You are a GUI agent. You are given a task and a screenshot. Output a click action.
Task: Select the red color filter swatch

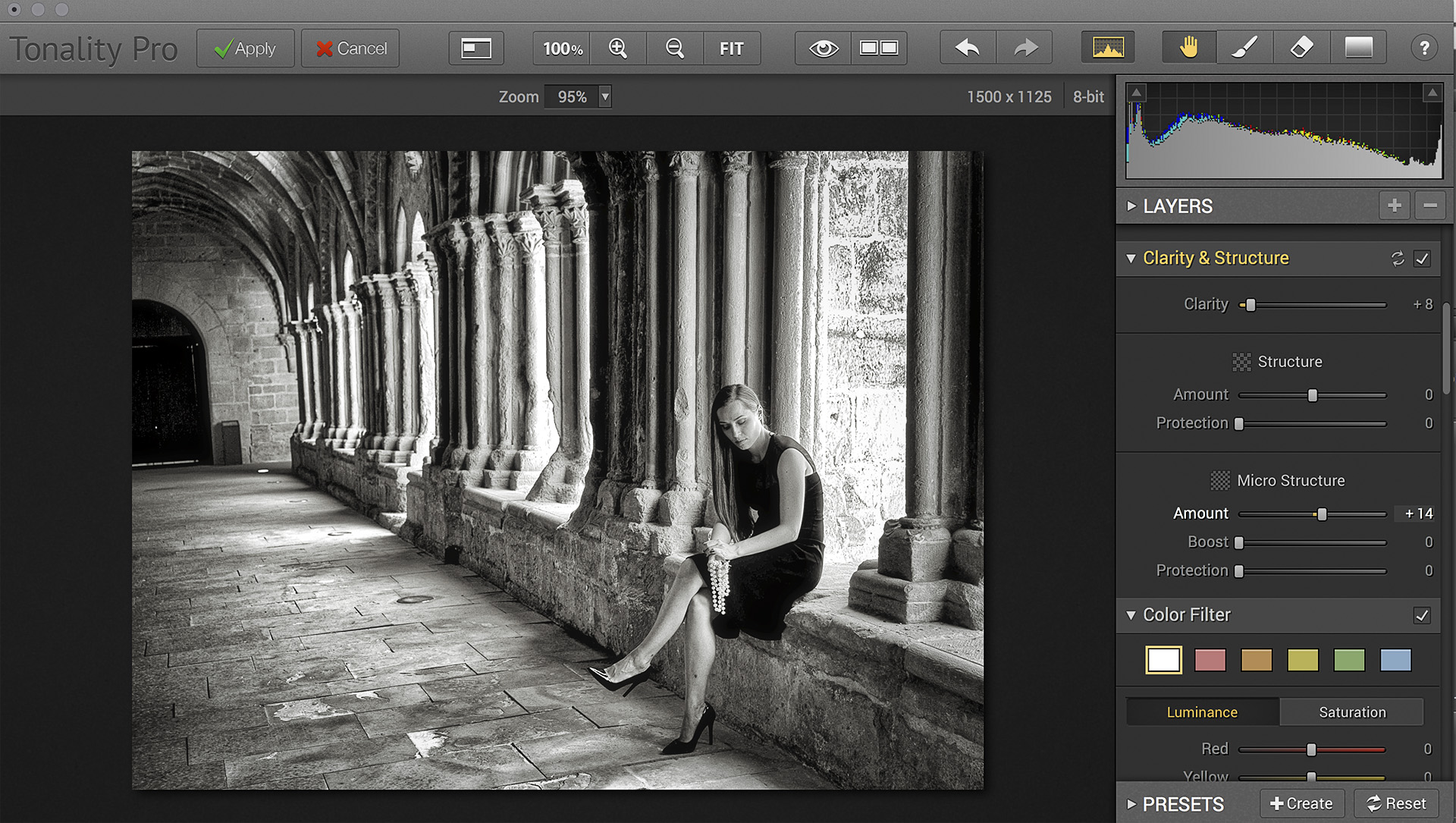coord(1210,660)
